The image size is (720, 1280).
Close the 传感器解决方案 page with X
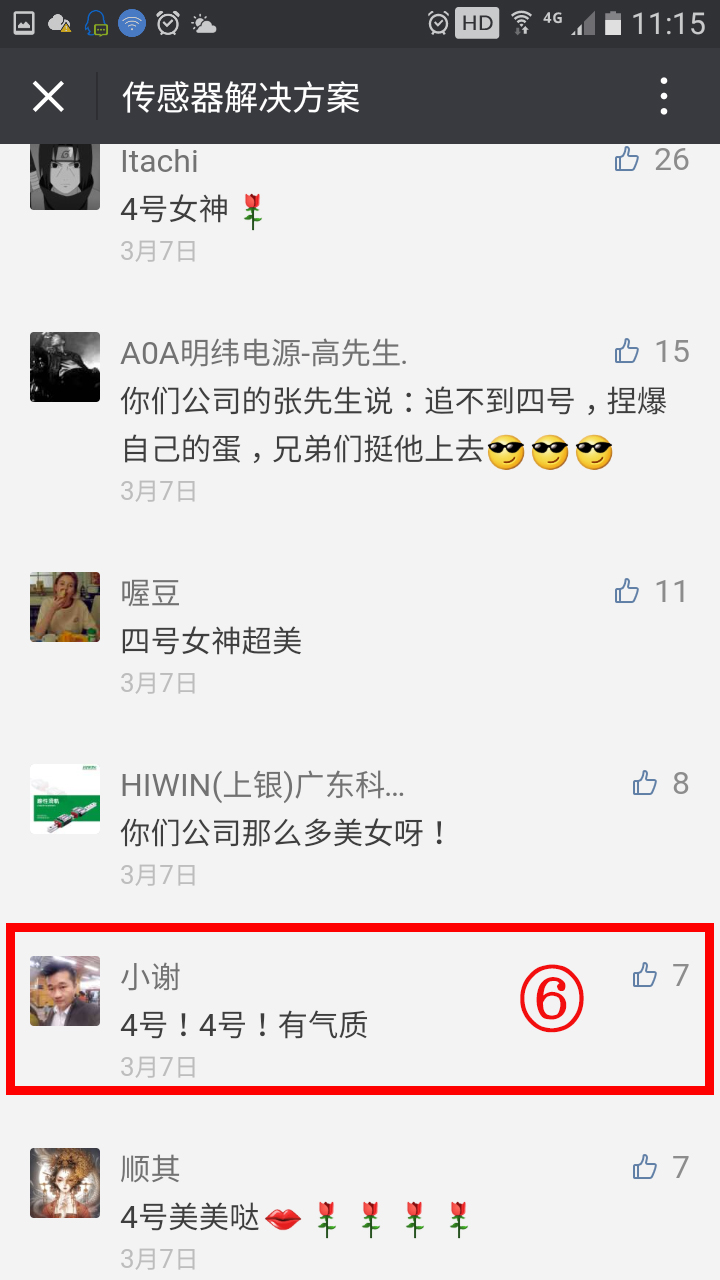pos(48,97)
